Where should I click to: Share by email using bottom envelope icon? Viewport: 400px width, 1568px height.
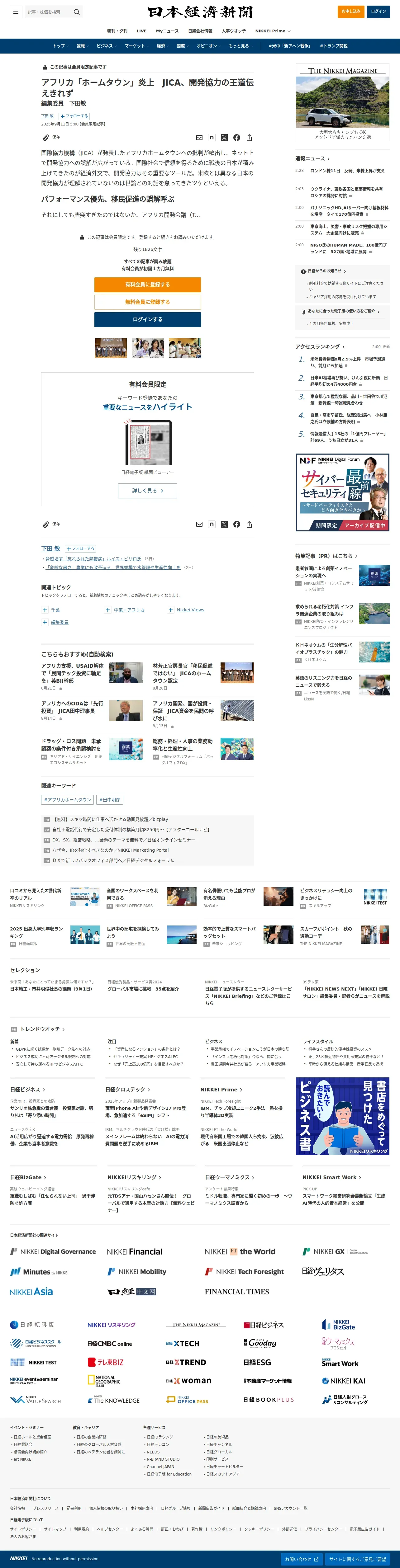[199, 524]
